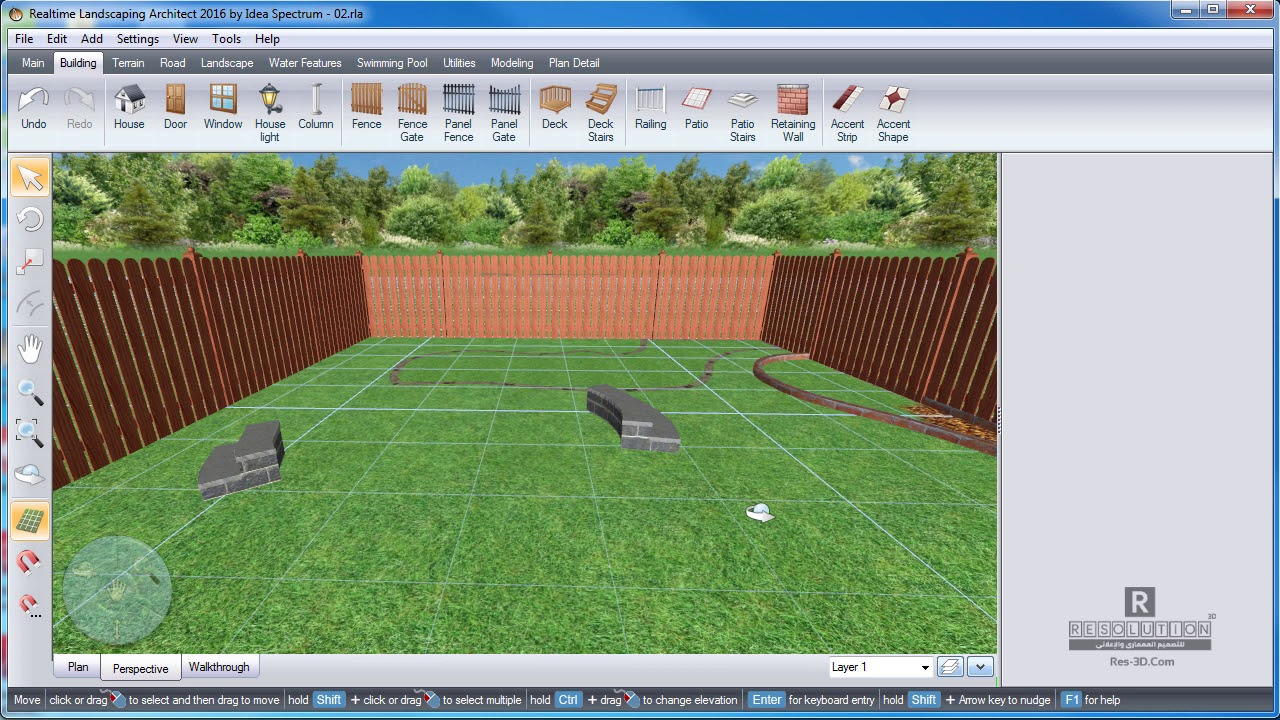Select the Perspective view tab

(141, 668)
